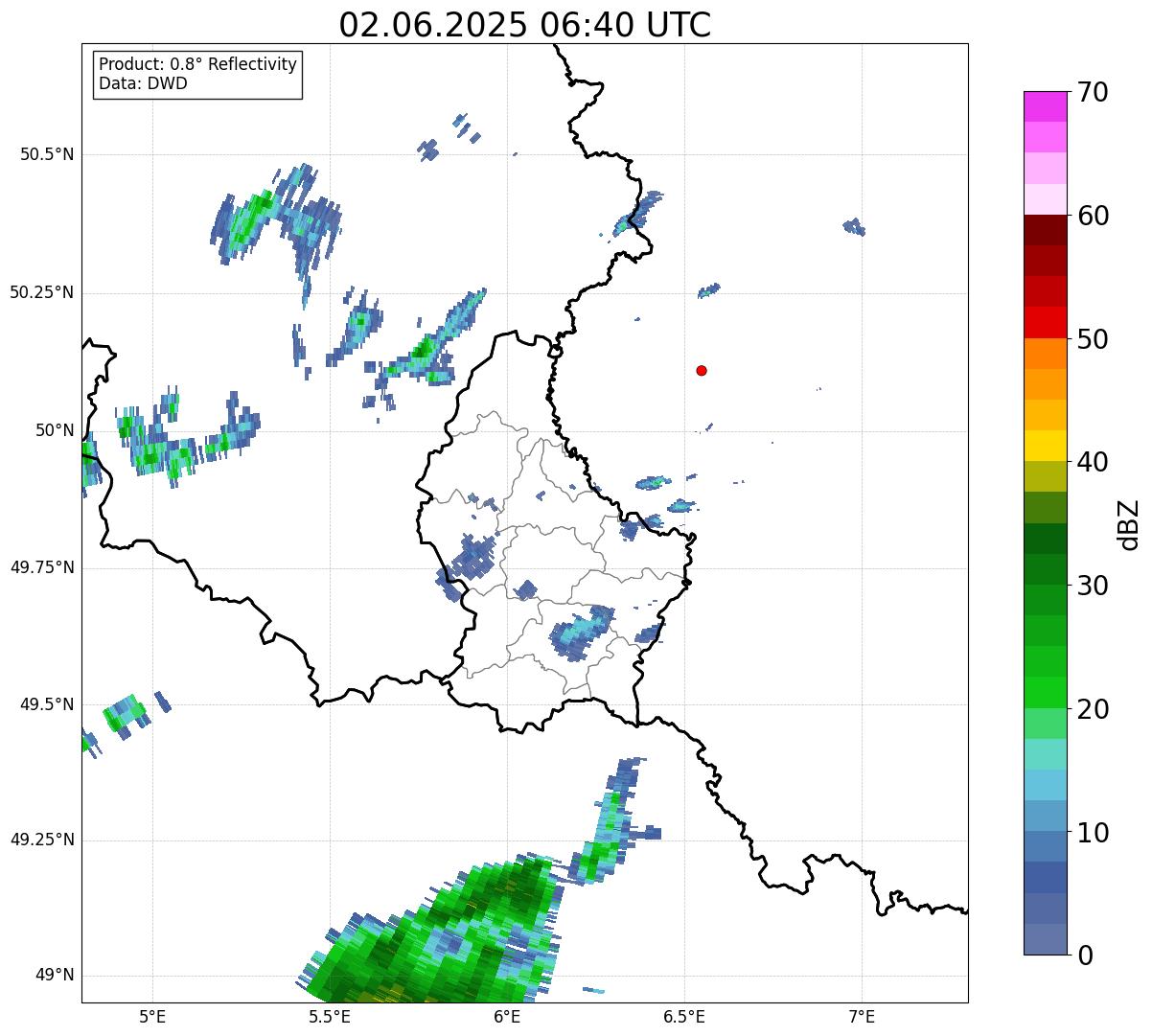The image size is (1152, 1036).
Task: Click the magenta top colorbar swatch
Action: click(1045, 106)
